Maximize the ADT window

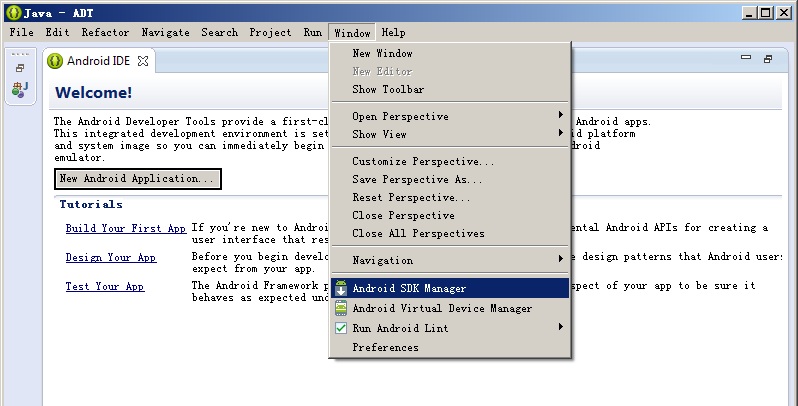765,13
